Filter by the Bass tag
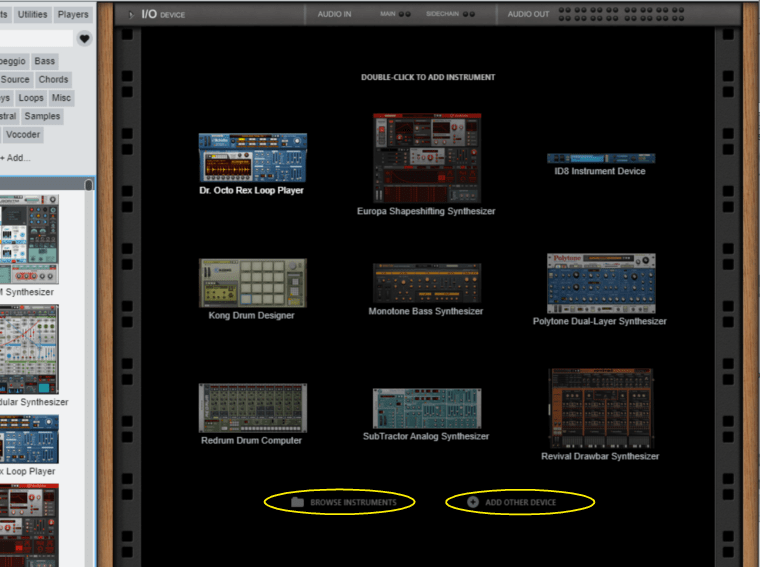Viewport: 764px width, 567px height. click(x=45, y=61)
